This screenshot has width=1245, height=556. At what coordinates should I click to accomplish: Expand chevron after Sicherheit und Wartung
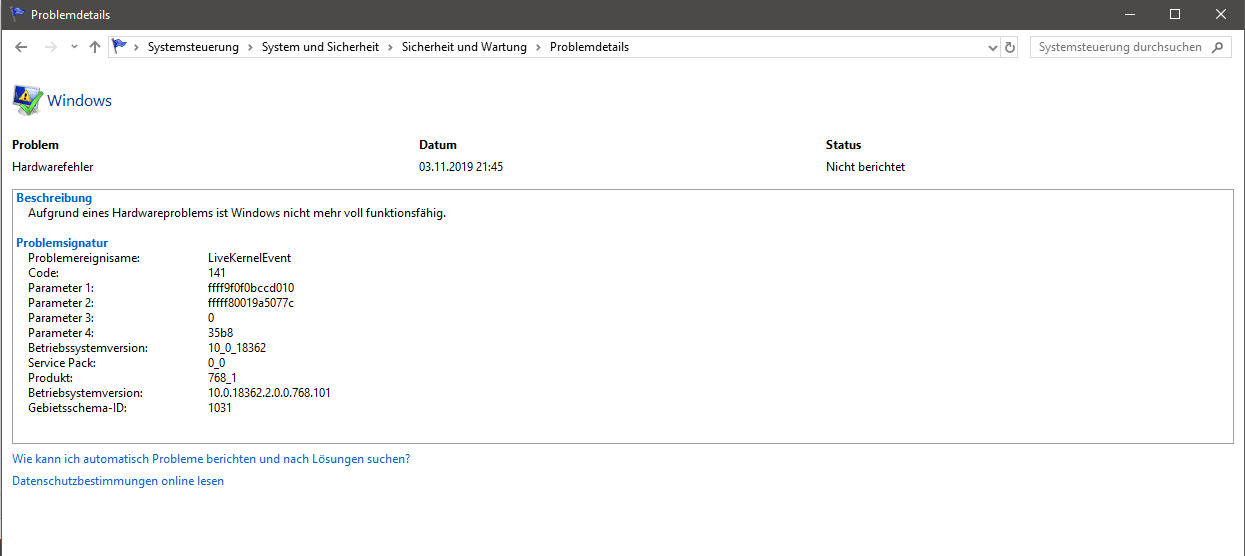click(538, 47)
